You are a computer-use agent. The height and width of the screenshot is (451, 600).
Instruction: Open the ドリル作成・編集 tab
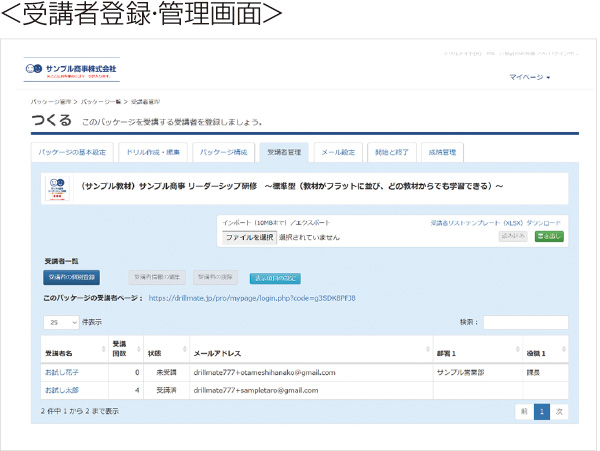[x=150, y=153]
